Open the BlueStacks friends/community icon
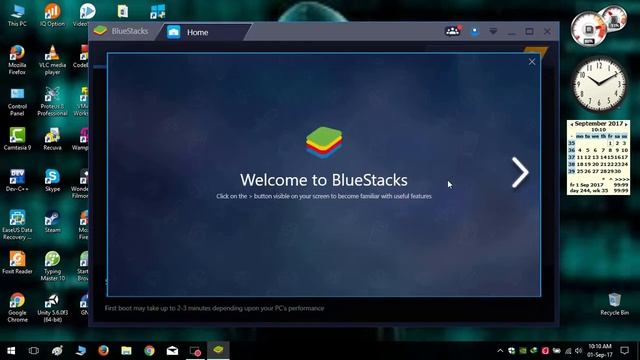Screen dimensions: 640x360 pos(452,31)
